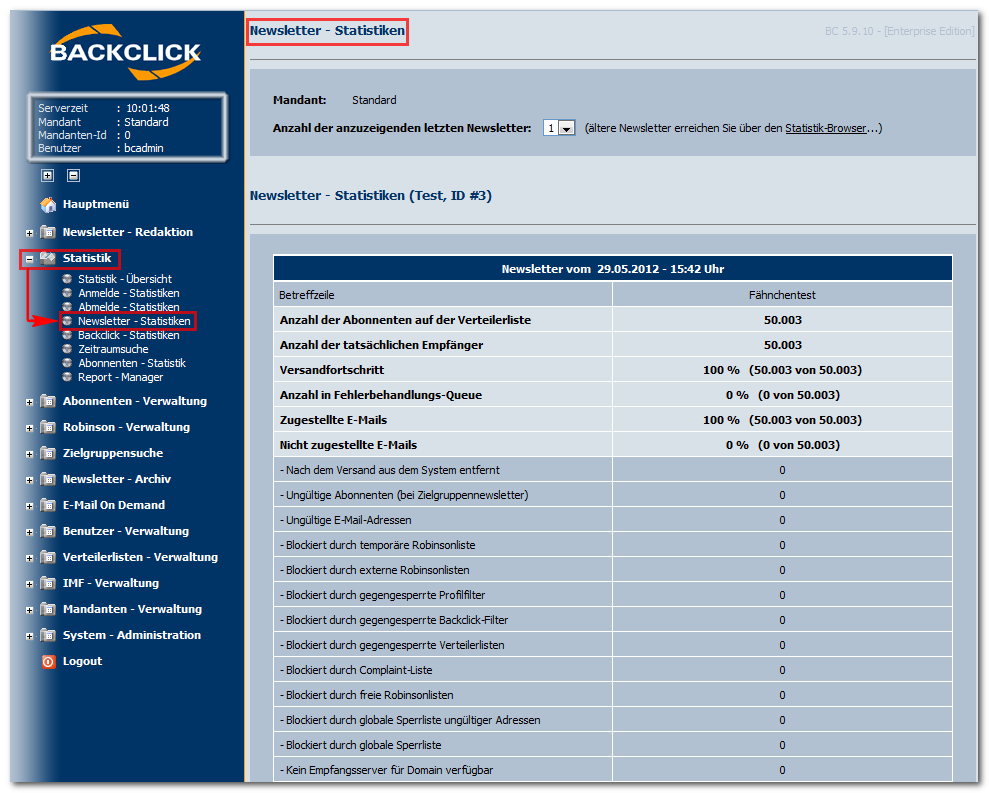
Task: Click the expand-all plus icon
Action: (48, 175)
